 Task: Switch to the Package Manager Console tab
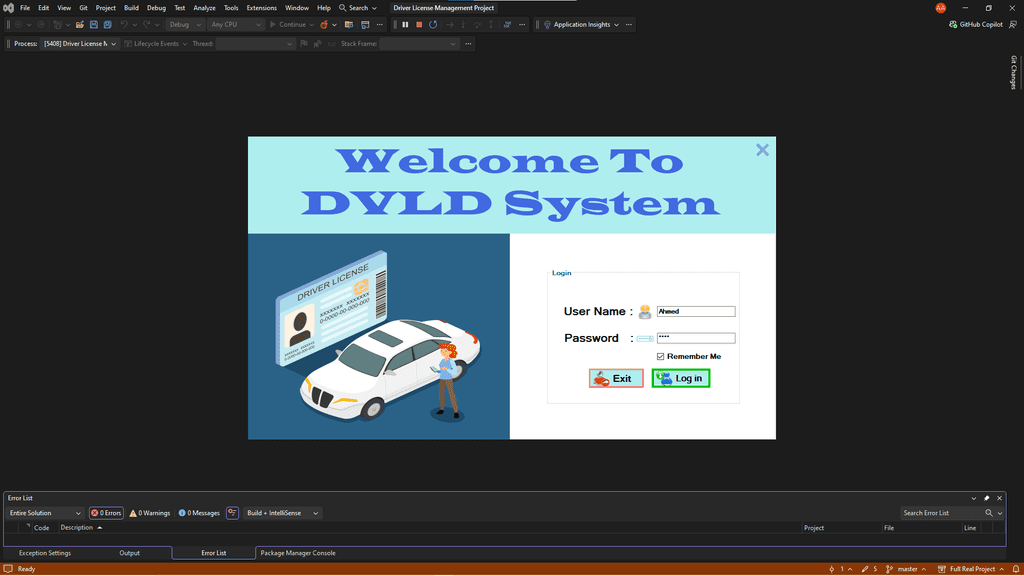(x=298, y=553)
